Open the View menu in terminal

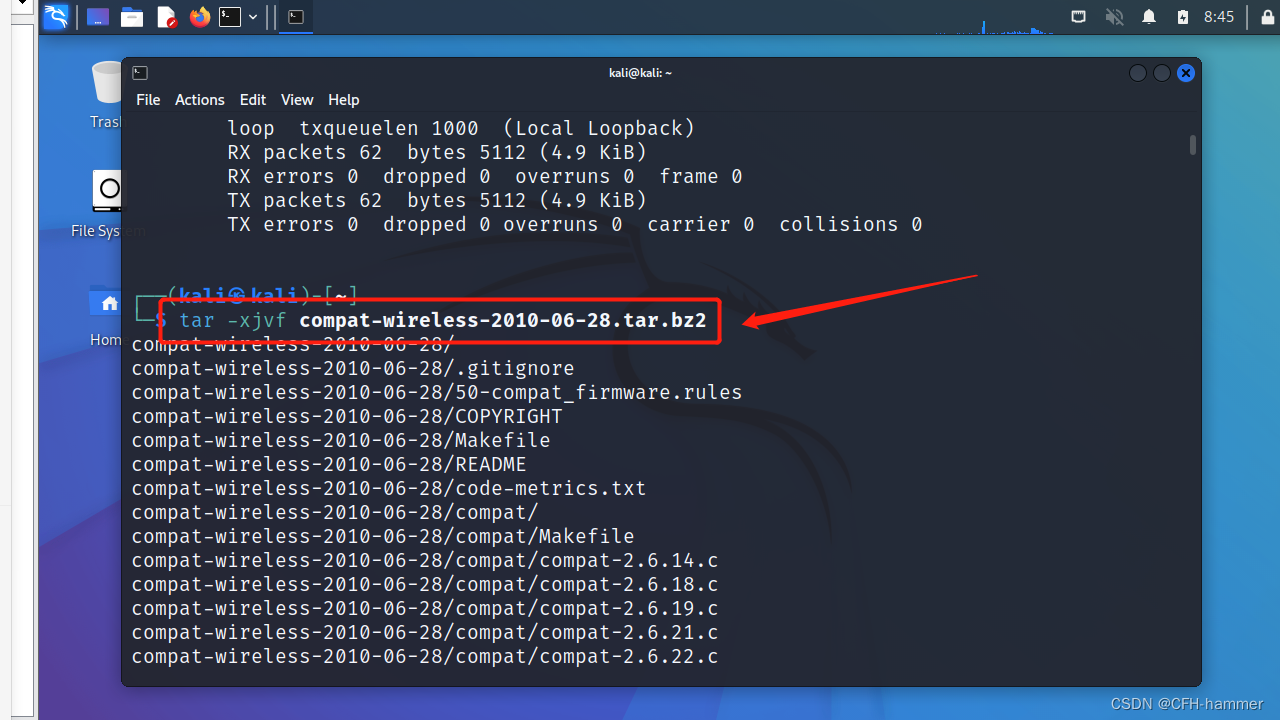pyautogui.click(x=297, y=100)
